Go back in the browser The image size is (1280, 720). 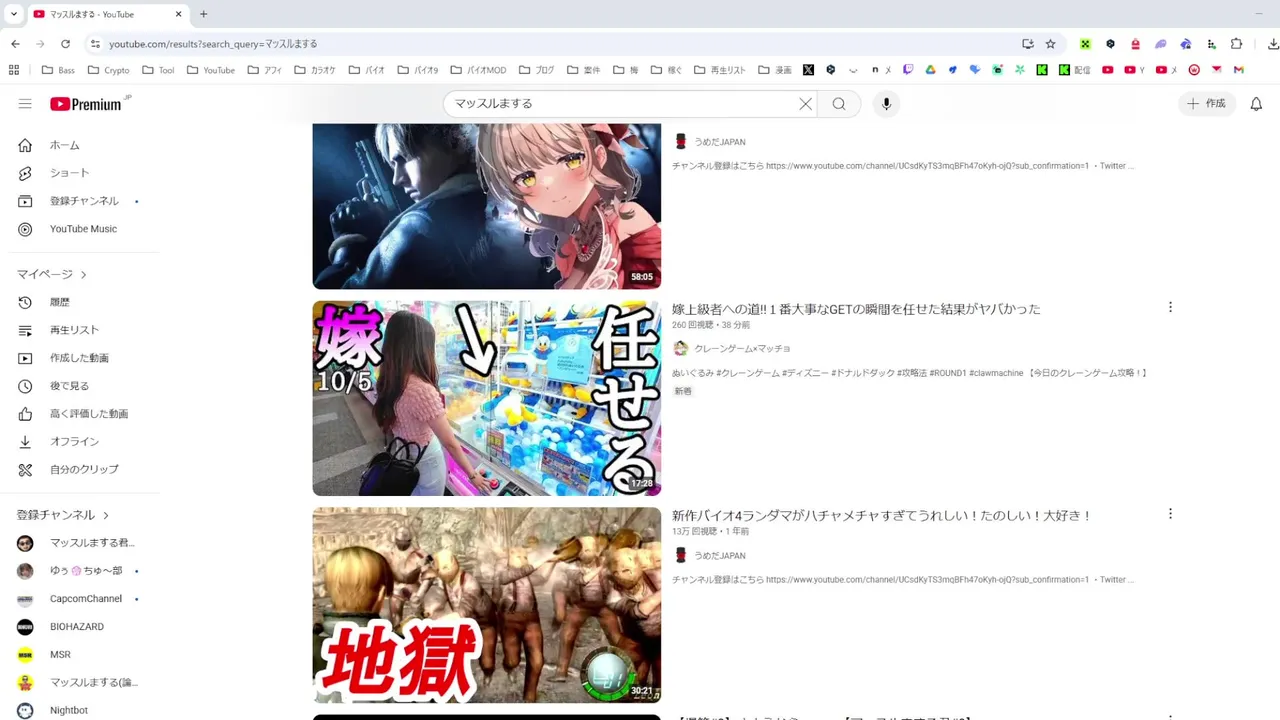(15, 44)
